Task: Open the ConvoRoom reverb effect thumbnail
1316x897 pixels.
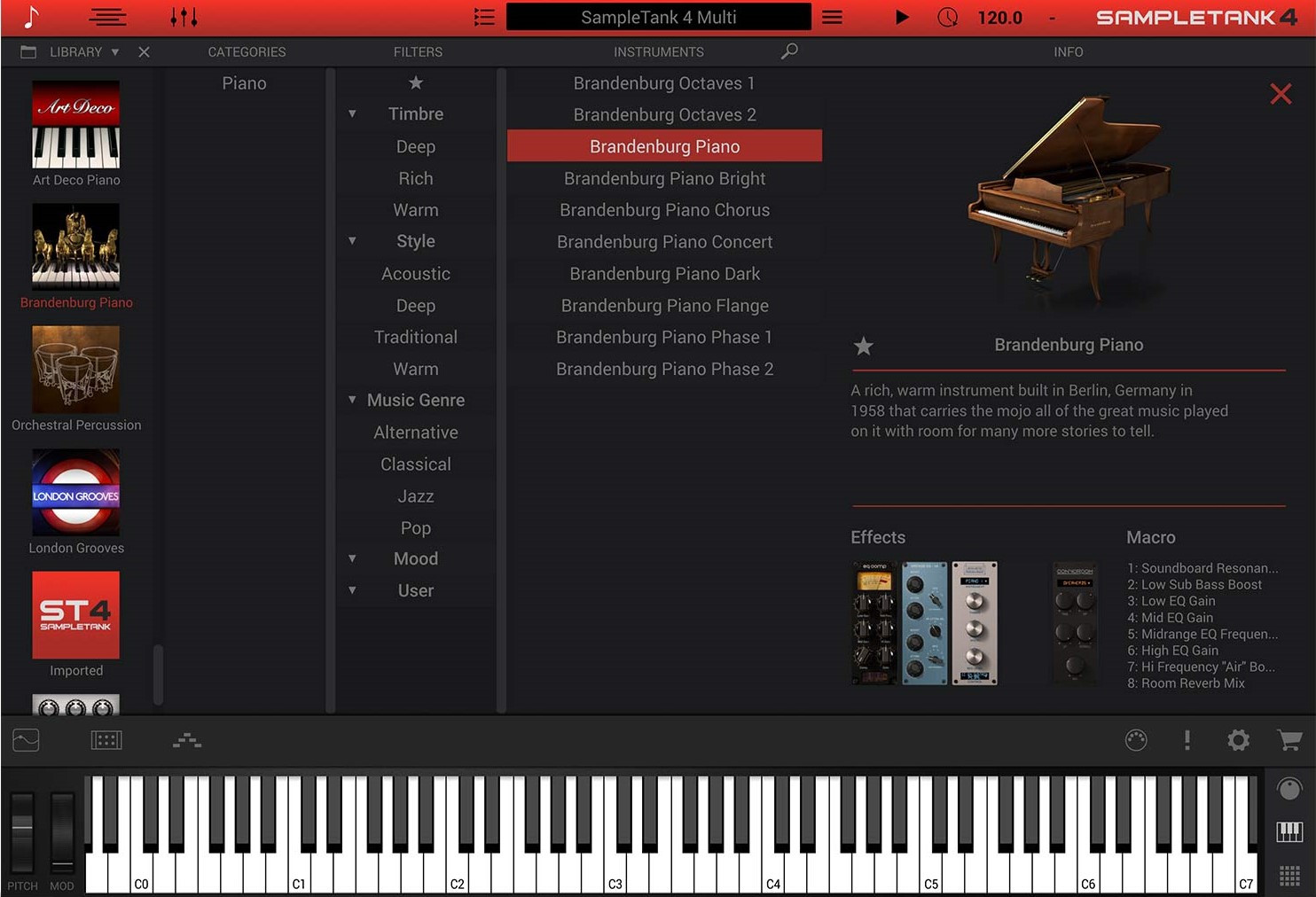Action: point(1075,623)
